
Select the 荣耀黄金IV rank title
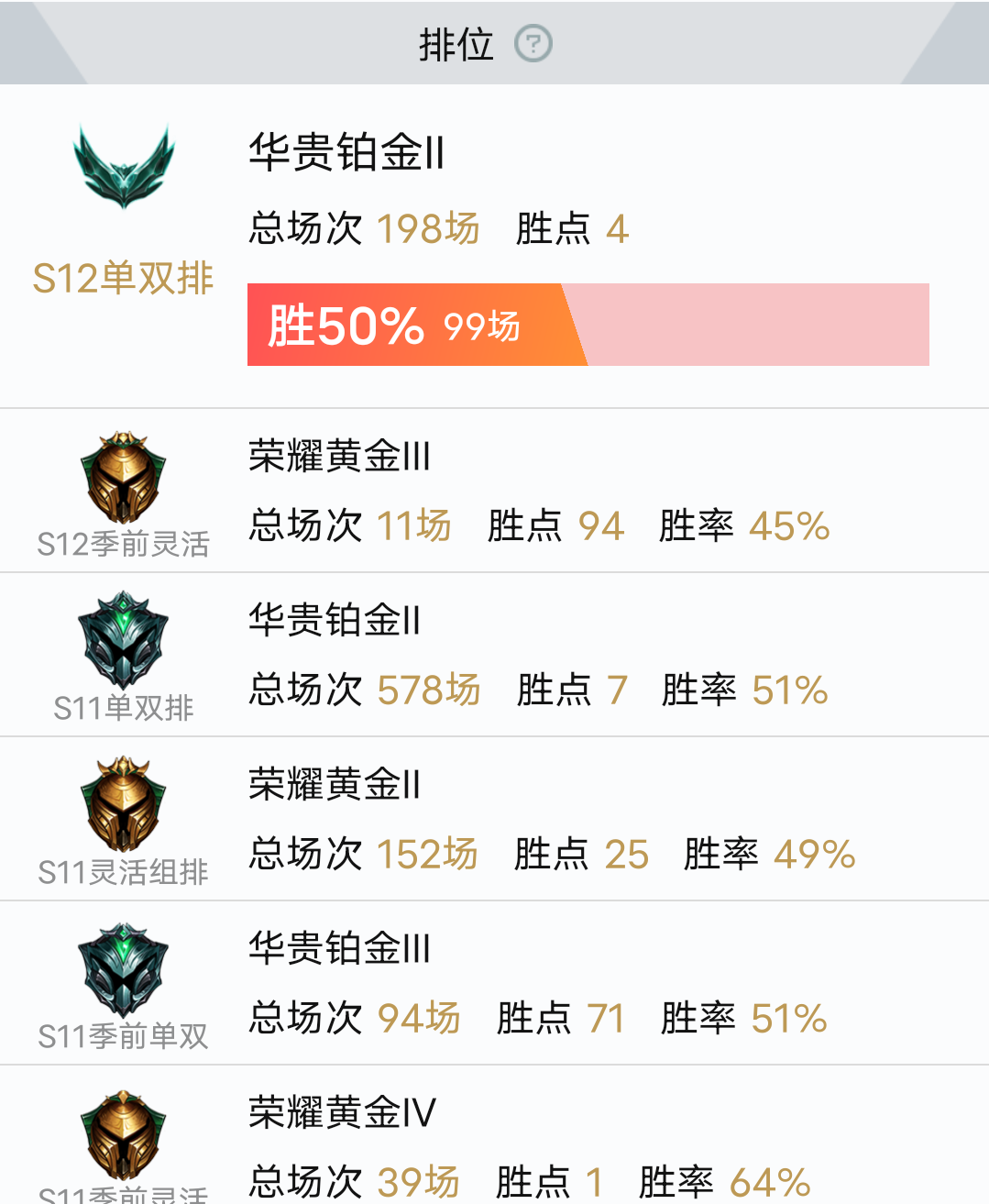(342, 1112)
